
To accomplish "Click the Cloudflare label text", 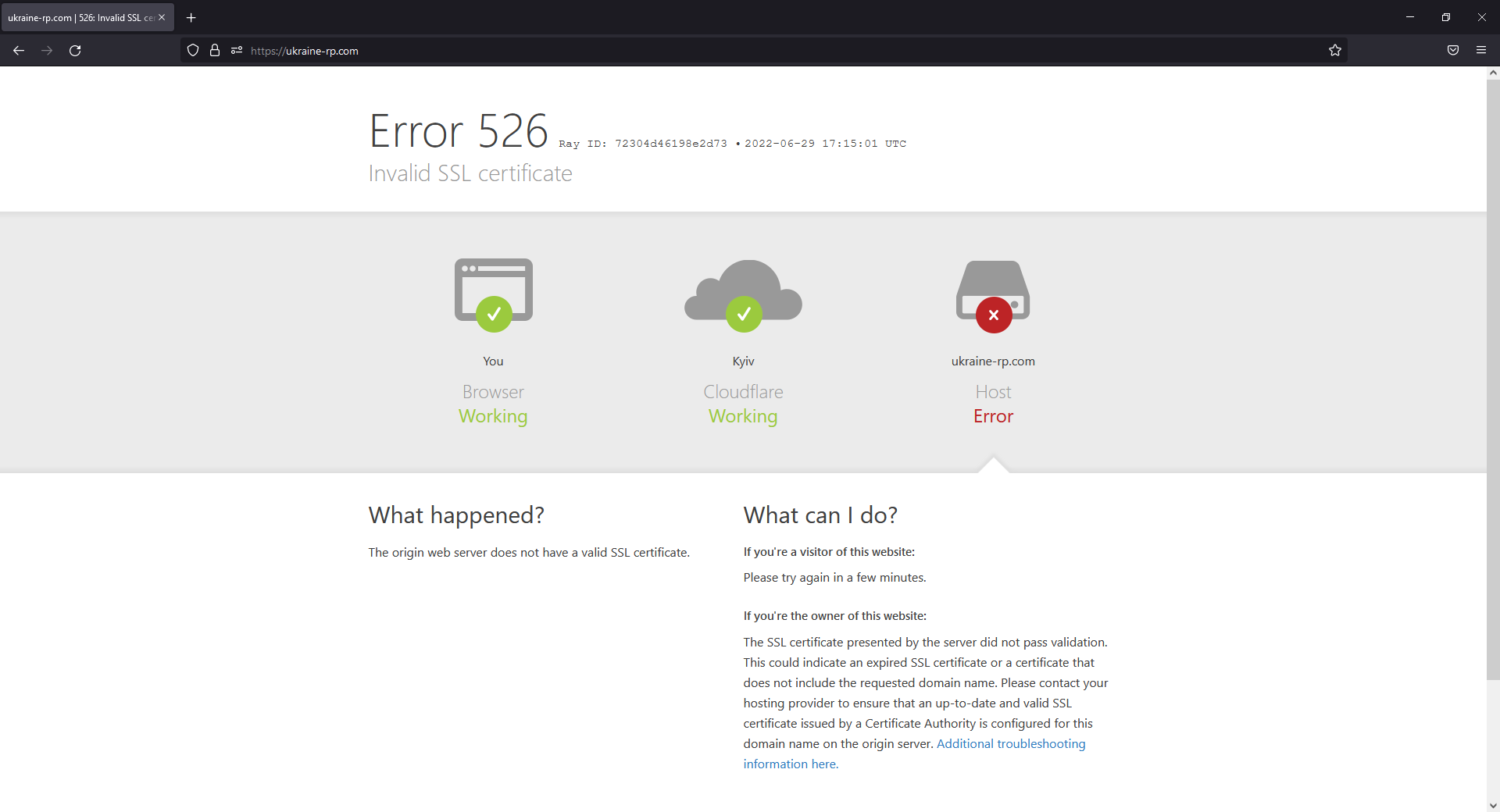I will 743,392.
